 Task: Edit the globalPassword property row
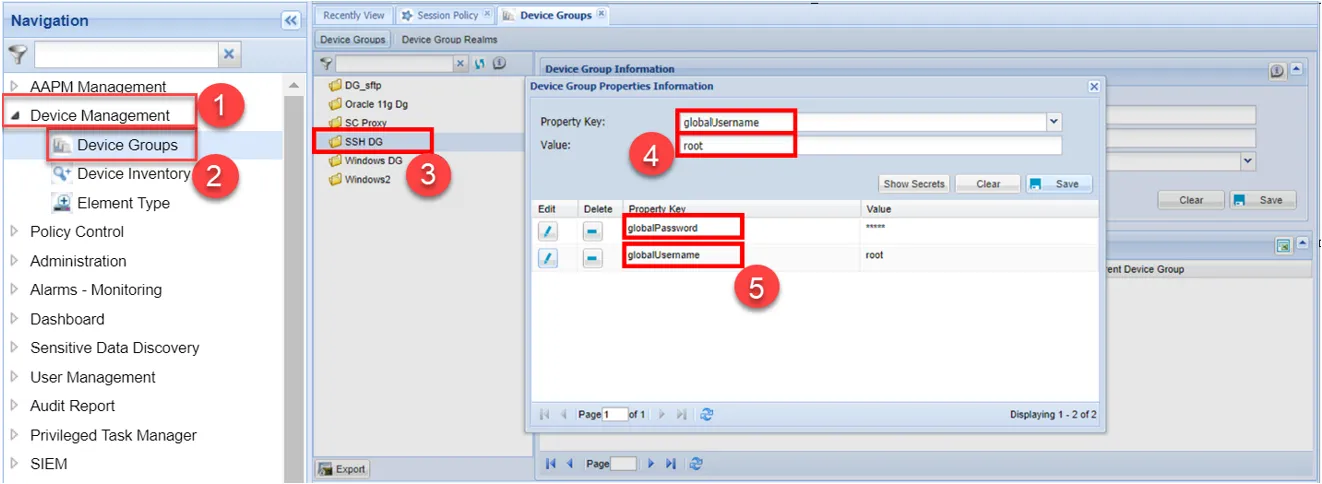click(x=548, y=229)
